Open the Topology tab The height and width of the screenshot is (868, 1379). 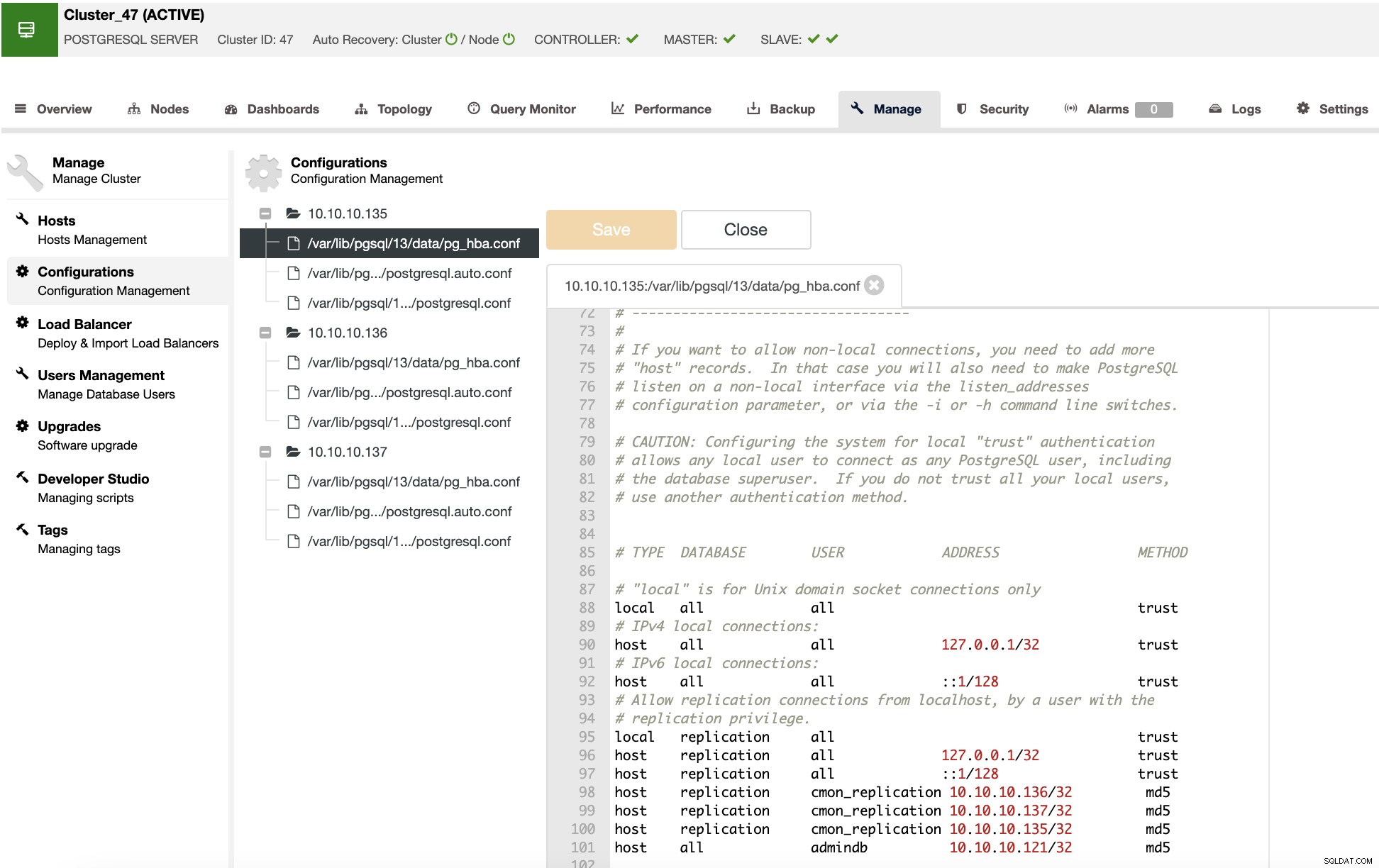coord(393,109)
